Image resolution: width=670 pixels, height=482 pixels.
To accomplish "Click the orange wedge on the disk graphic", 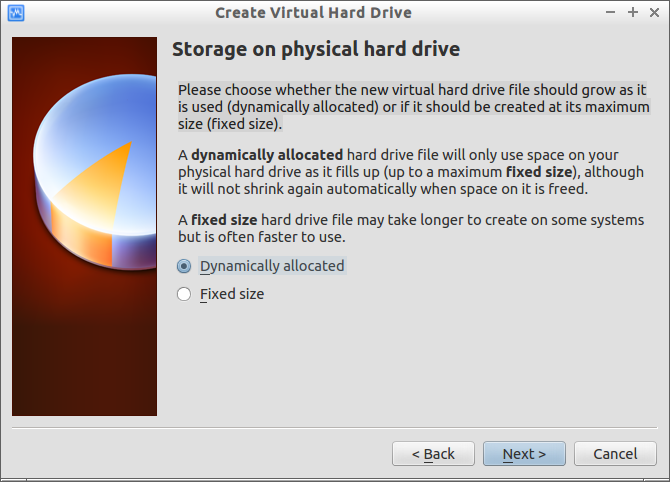I will 96,184.
